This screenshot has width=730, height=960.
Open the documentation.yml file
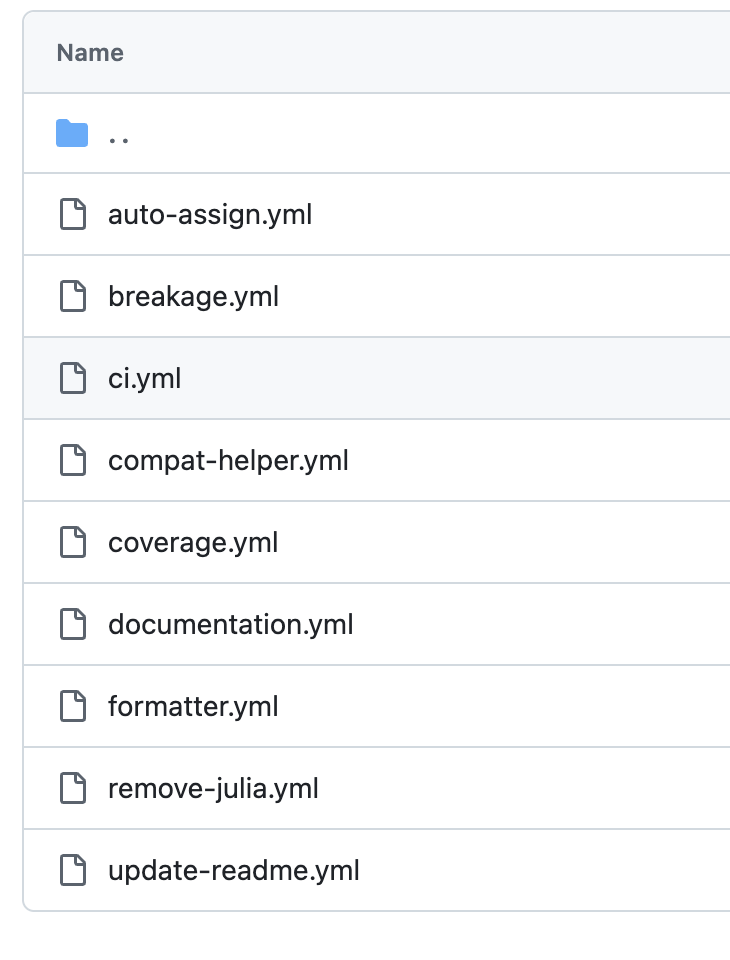click(230, 624)
